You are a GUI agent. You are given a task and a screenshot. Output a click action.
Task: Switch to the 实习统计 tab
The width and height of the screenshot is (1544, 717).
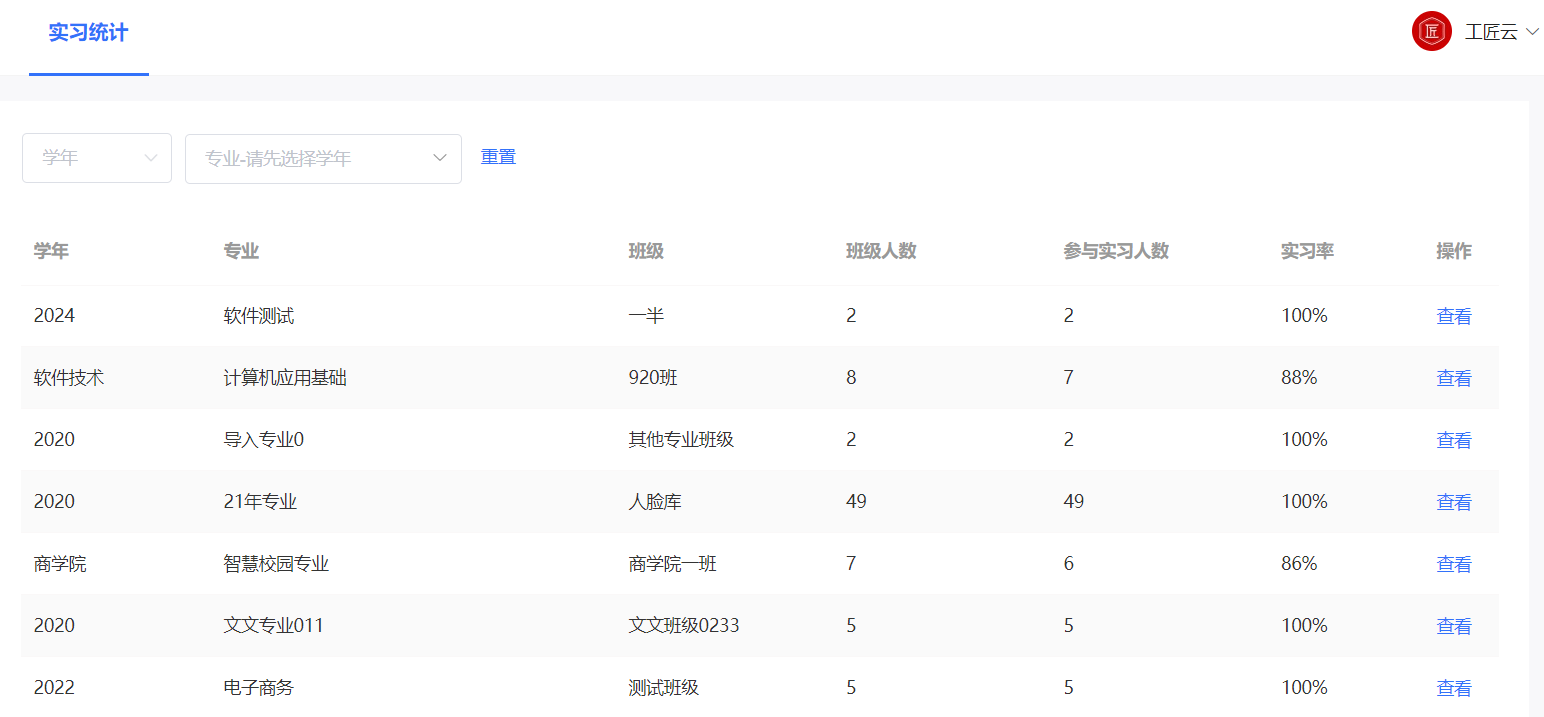(x=88, y=33)
